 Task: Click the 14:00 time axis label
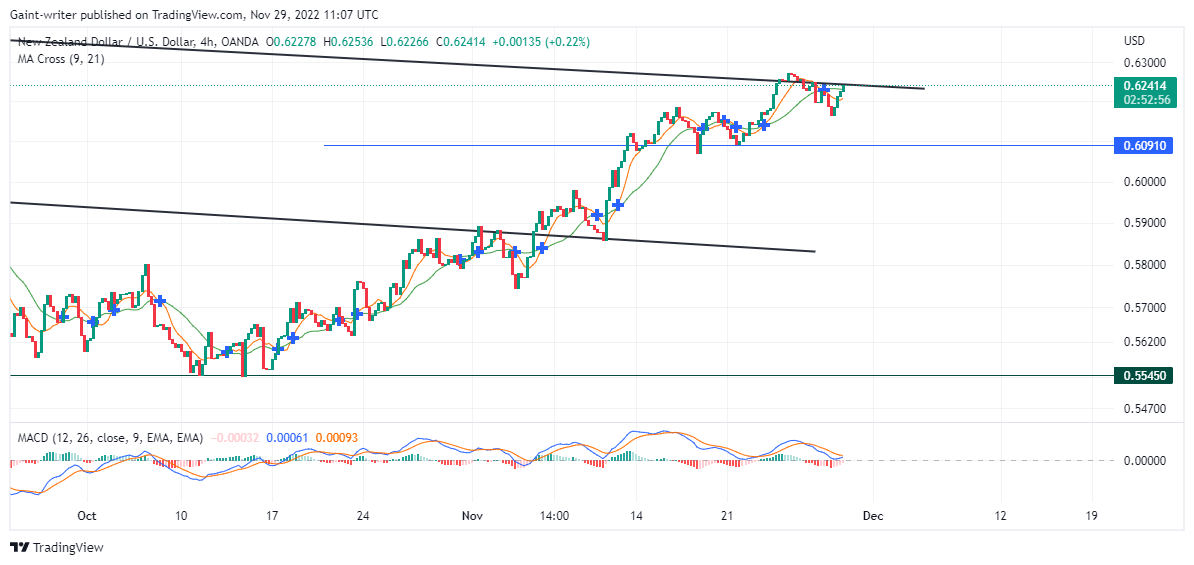coord(554,516)
